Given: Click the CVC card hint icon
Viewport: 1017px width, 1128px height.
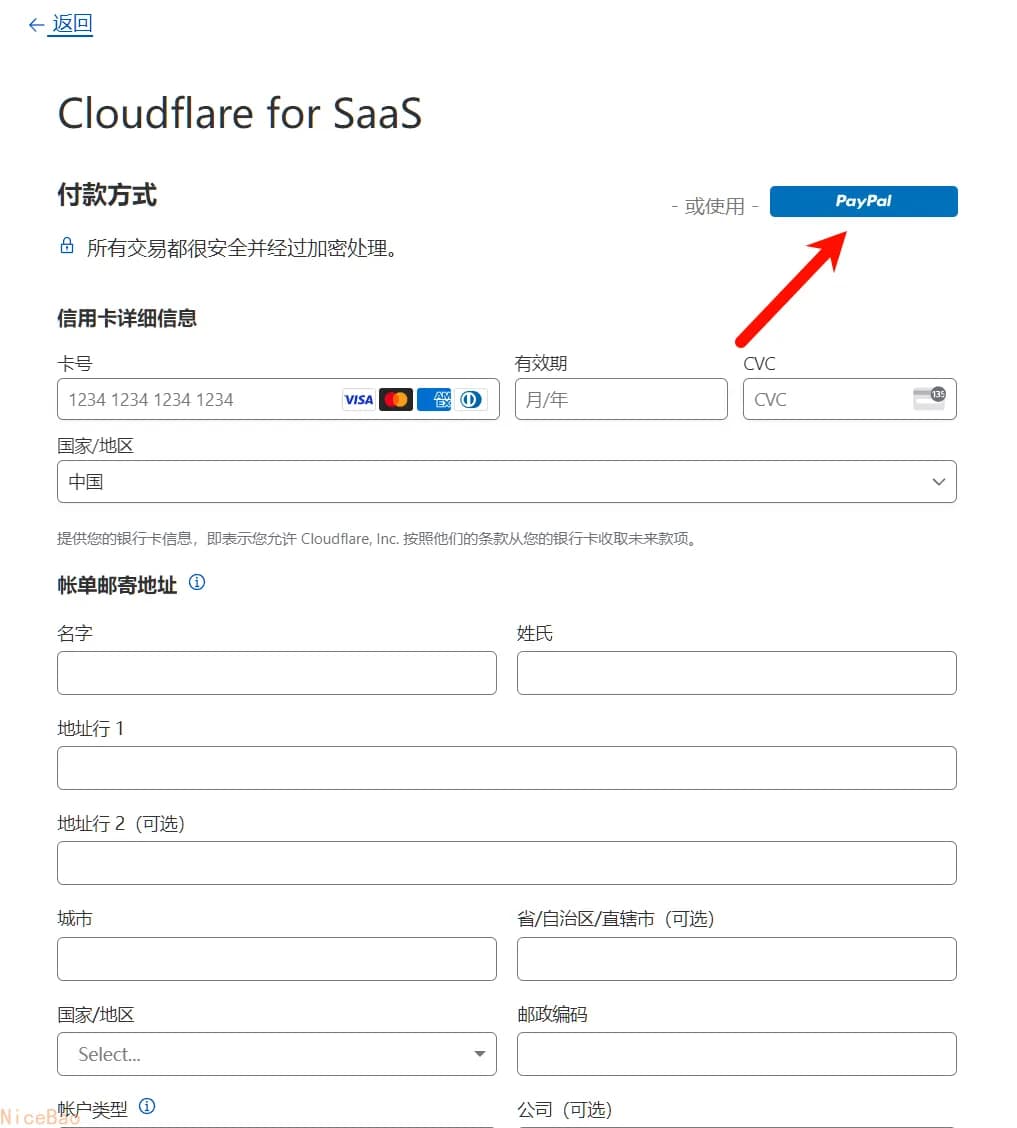Looking at the screenshot, I should pos(929,398).
